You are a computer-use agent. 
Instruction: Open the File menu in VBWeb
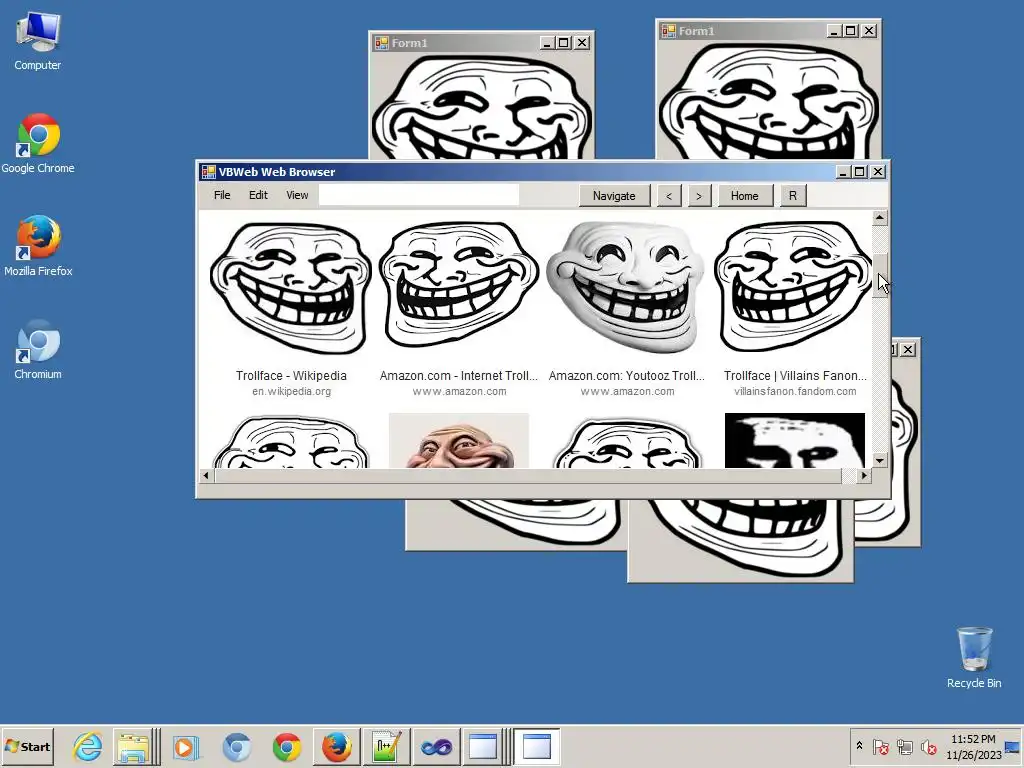point(222,195)
